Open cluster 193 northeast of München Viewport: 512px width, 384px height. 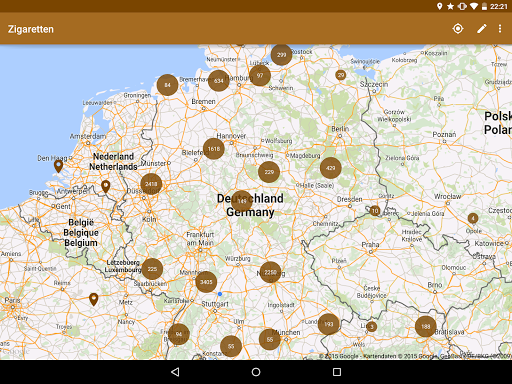329,324
